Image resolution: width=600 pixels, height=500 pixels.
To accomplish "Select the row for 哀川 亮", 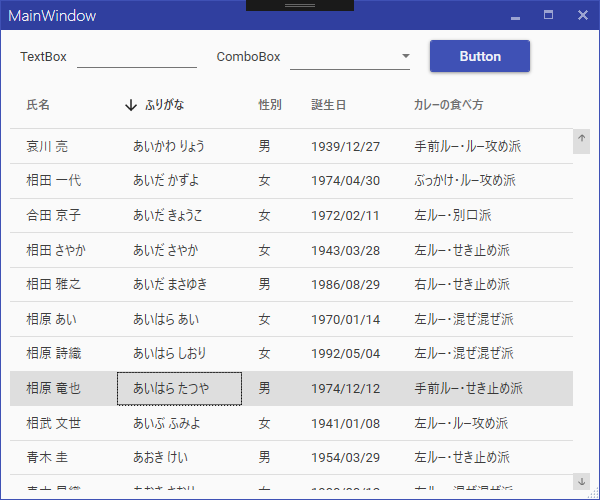I will [x=48, y=147].
